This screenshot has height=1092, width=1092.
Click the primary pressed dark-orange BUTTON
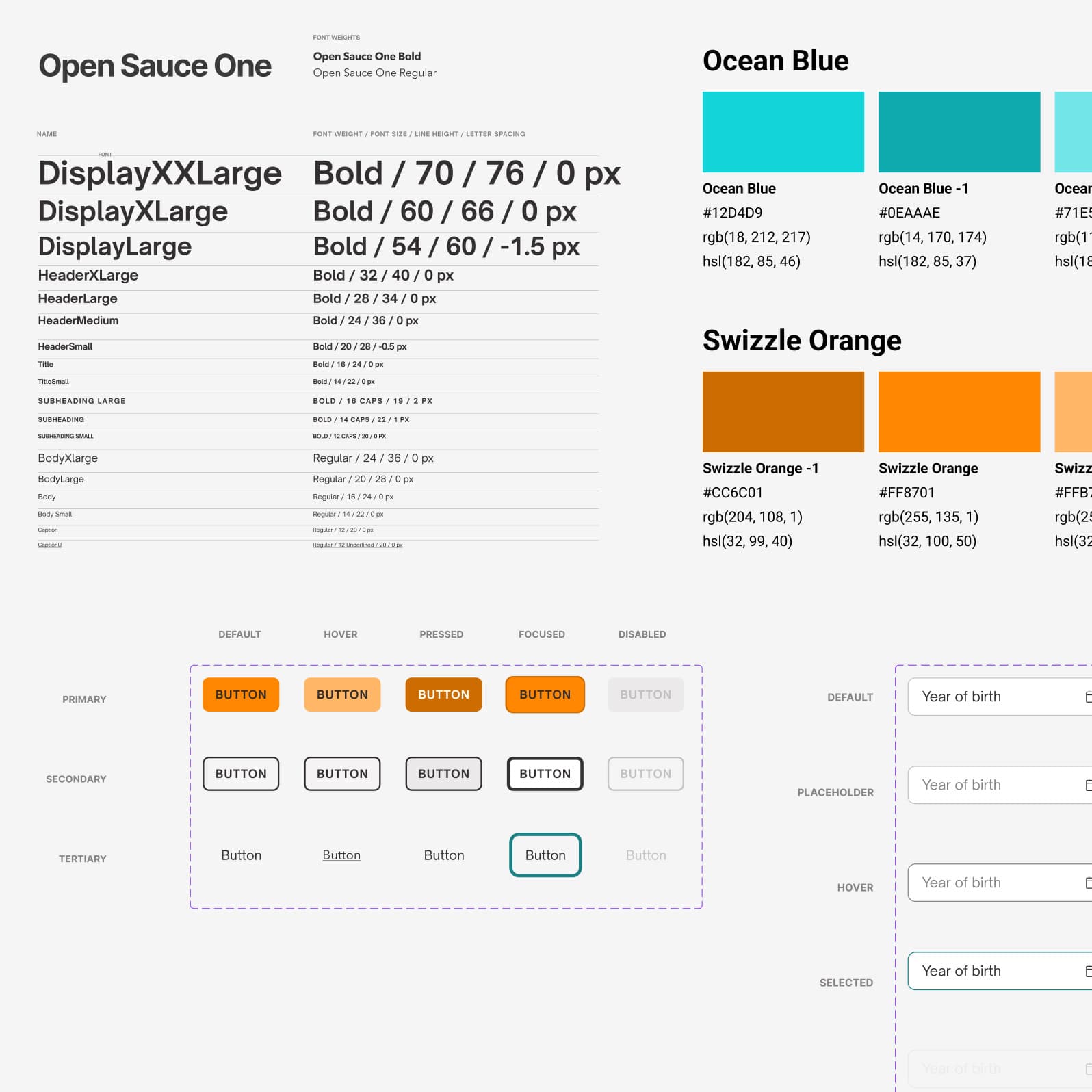tap(443, 694)
